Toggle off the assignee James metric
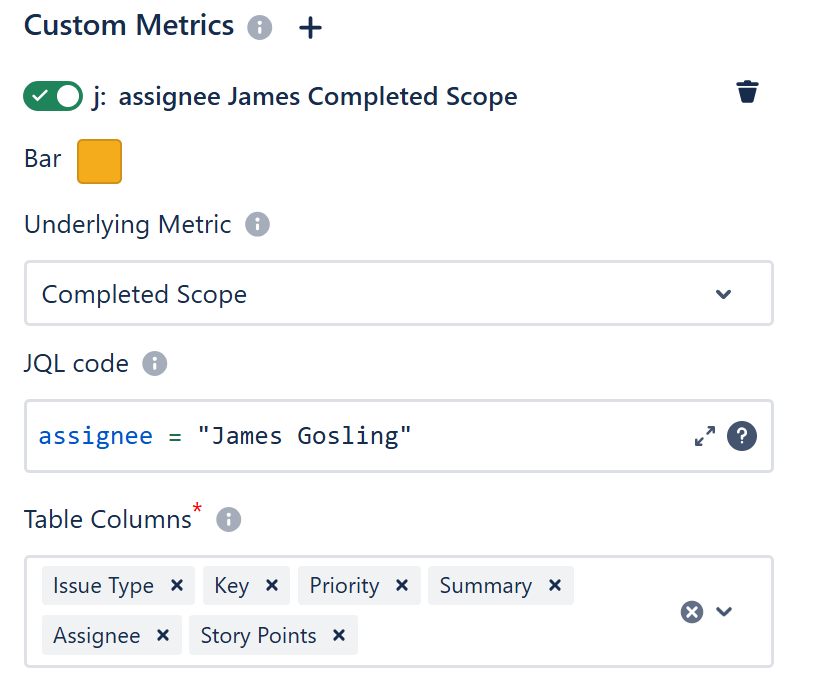The height and width of the screenshot is (699, 814). [x=53, y=96]
